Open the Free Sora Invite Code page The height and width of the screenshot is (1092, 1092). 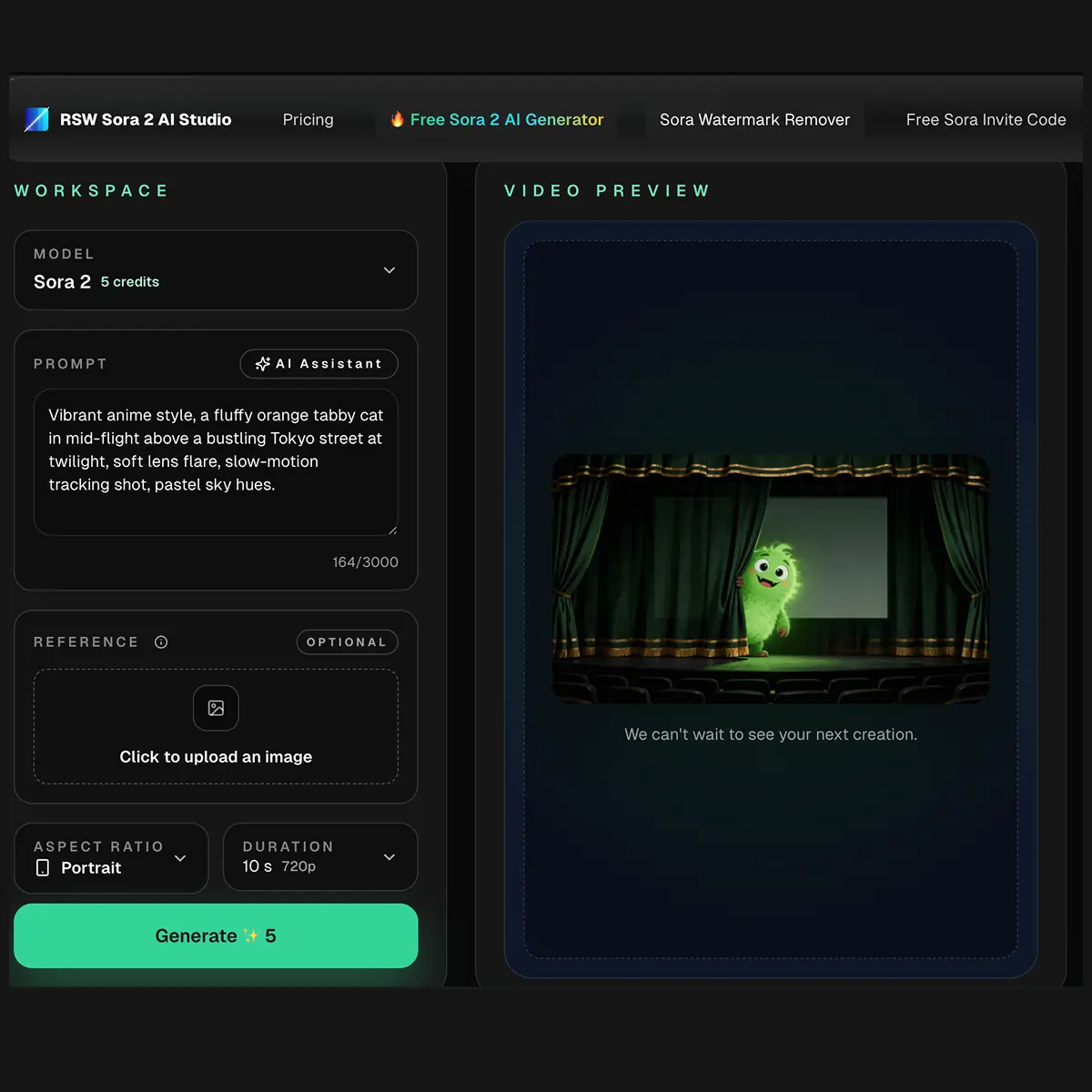pyautogui.click(x=986, y=119)
